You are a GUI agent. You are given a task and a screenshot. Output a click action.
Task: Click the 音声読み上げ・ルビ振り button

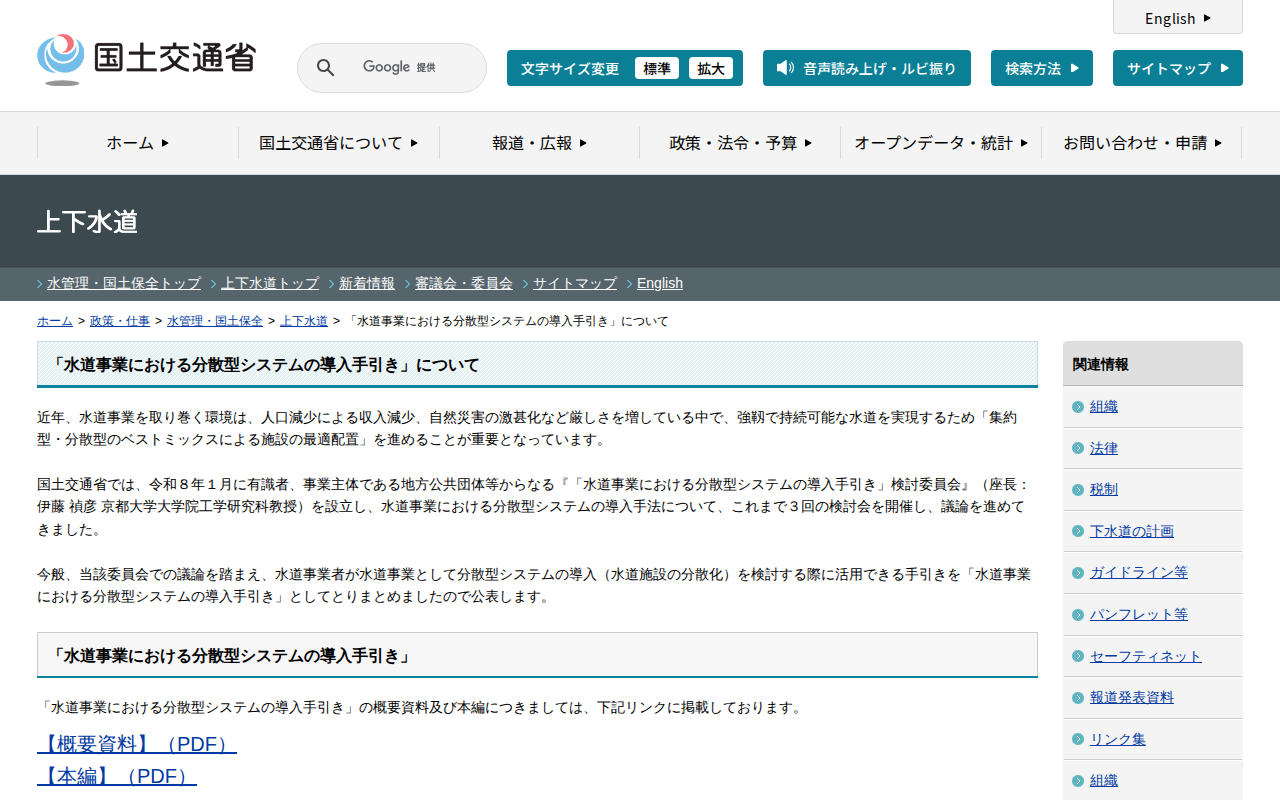(867, 68)
